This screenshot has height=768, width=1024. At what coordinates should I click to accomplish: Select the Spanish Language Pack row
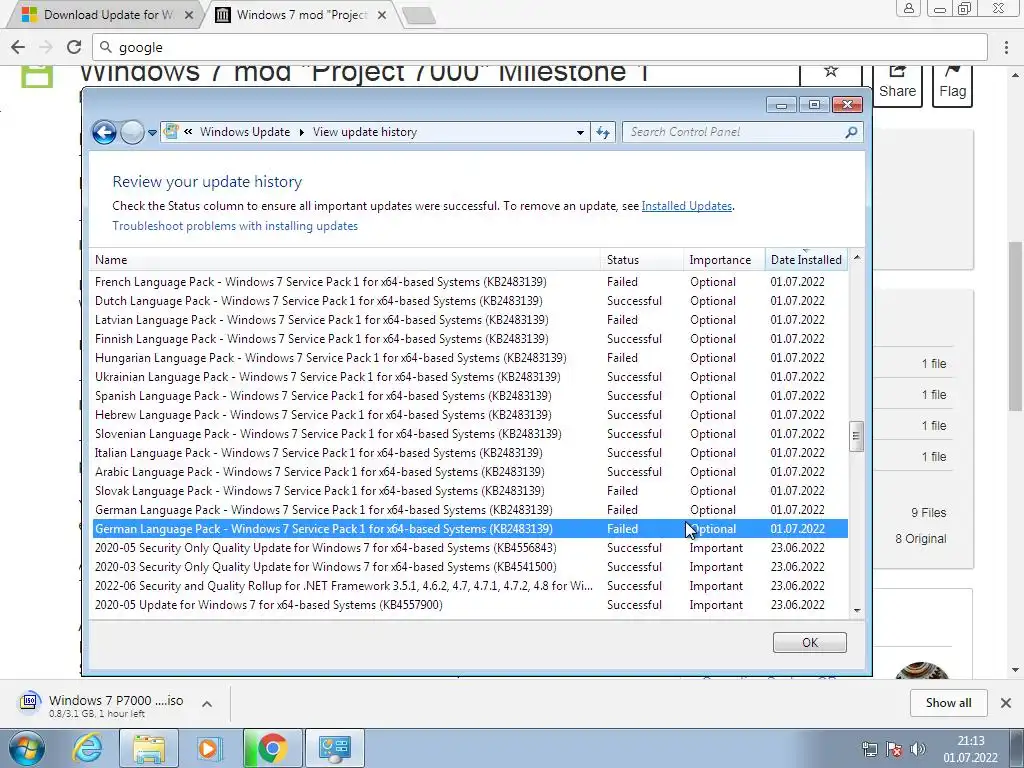(470, 396)
